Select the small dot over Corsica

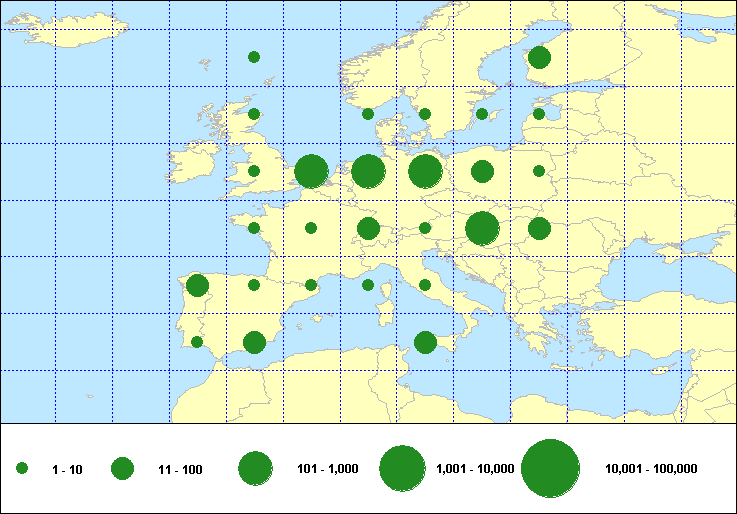[x=368, y=285]
